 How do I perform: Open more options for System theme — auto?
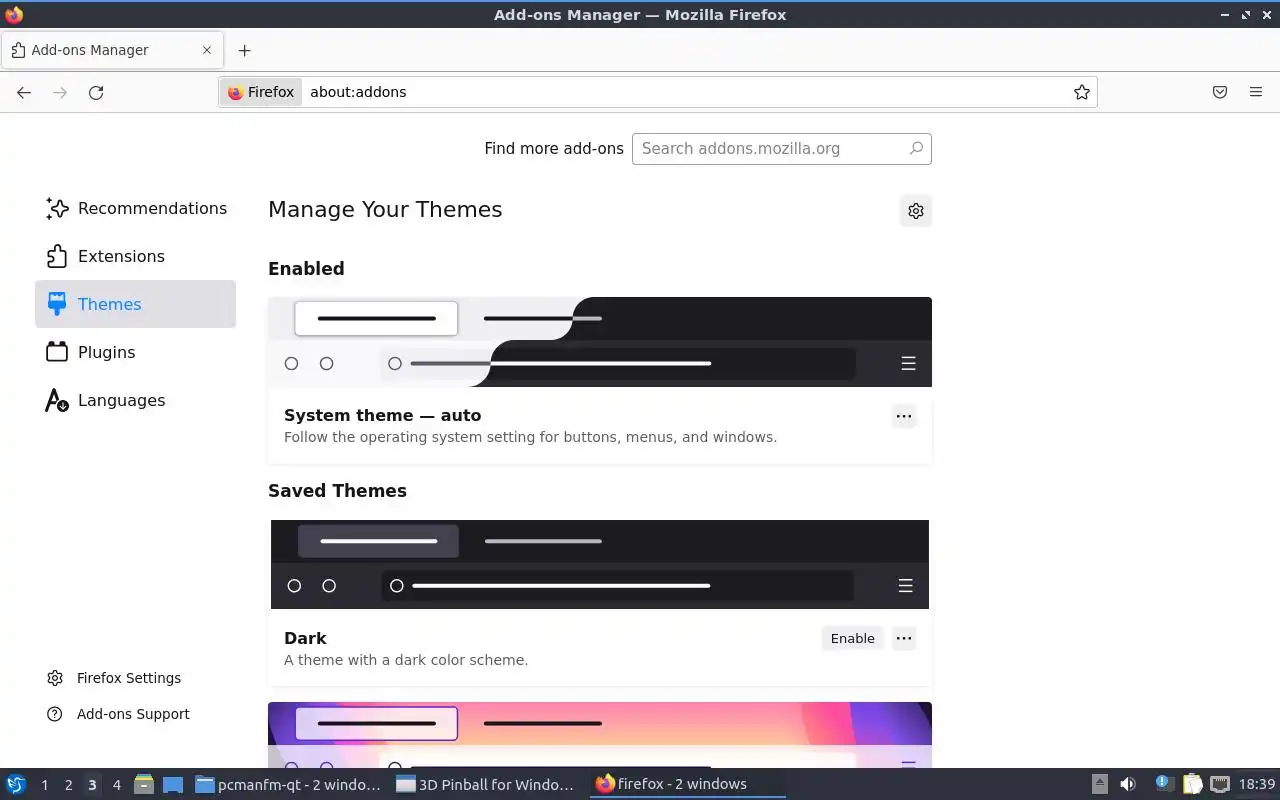click(904, 416)
